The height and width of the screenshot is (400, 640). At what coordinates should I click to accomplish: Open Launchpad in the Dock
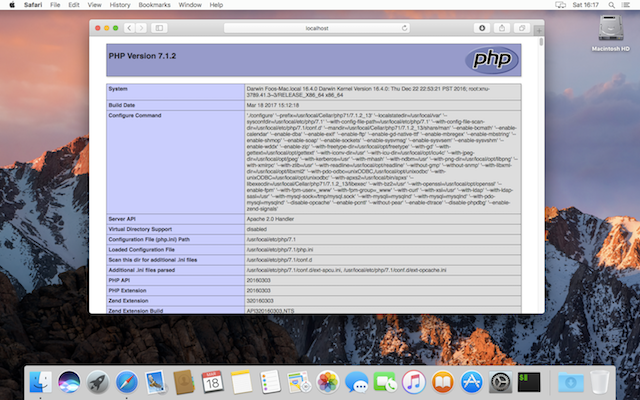(x=98, y=382)
